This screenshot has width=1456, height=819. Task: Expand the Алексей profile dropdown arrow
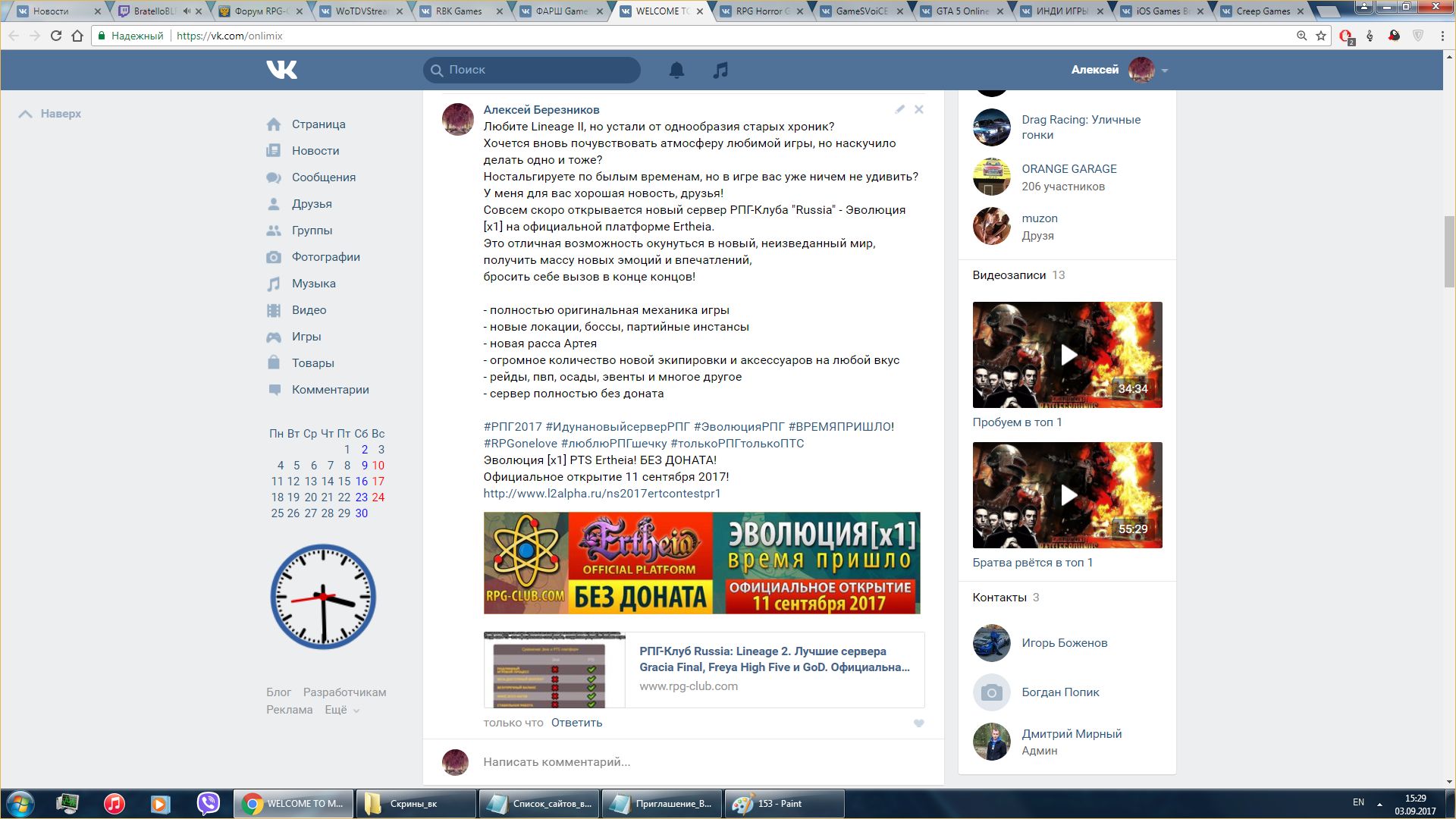pos(1165,71)
